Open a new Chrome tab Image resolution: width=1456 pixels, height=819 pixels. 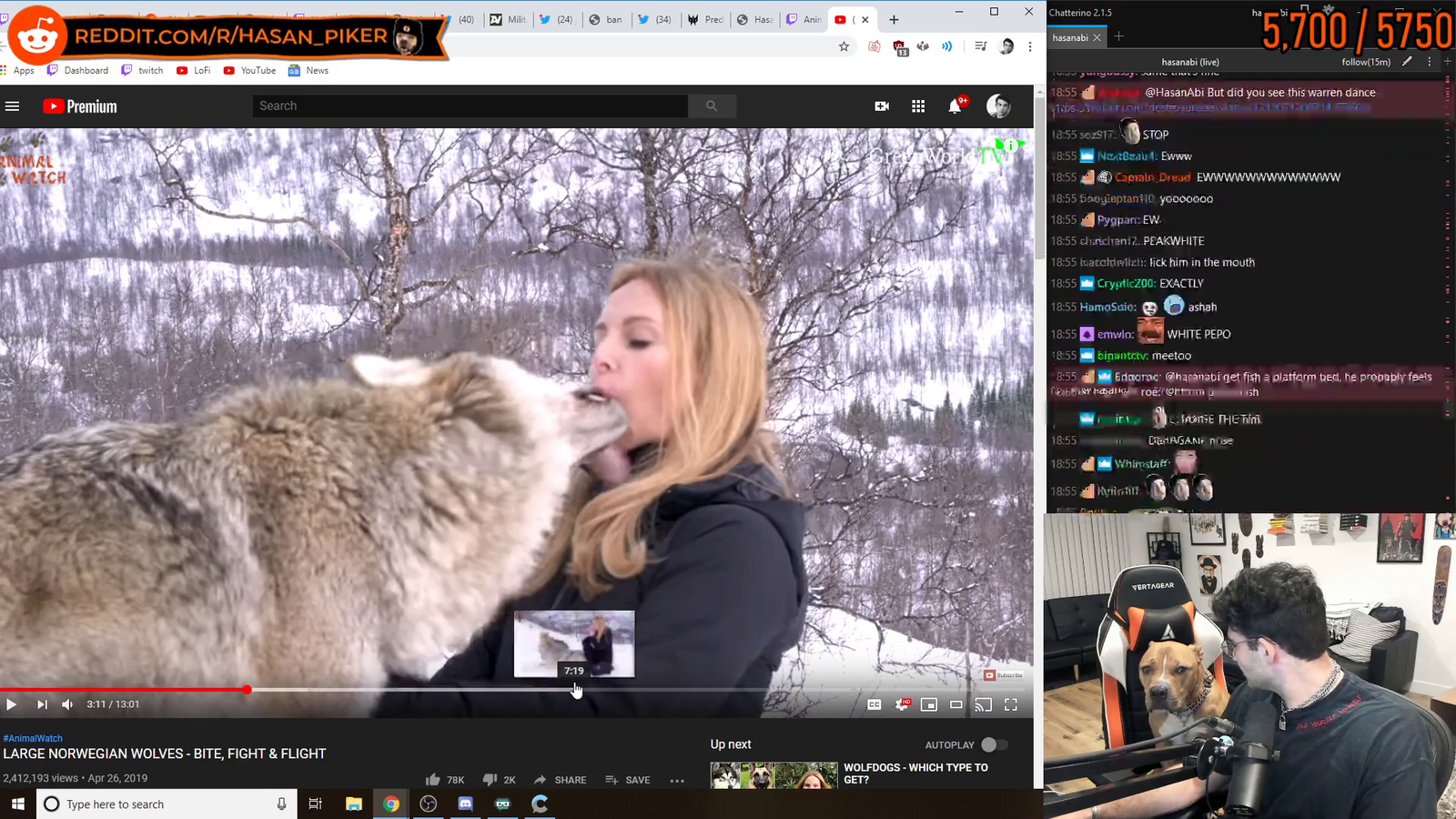click(894, 19)
